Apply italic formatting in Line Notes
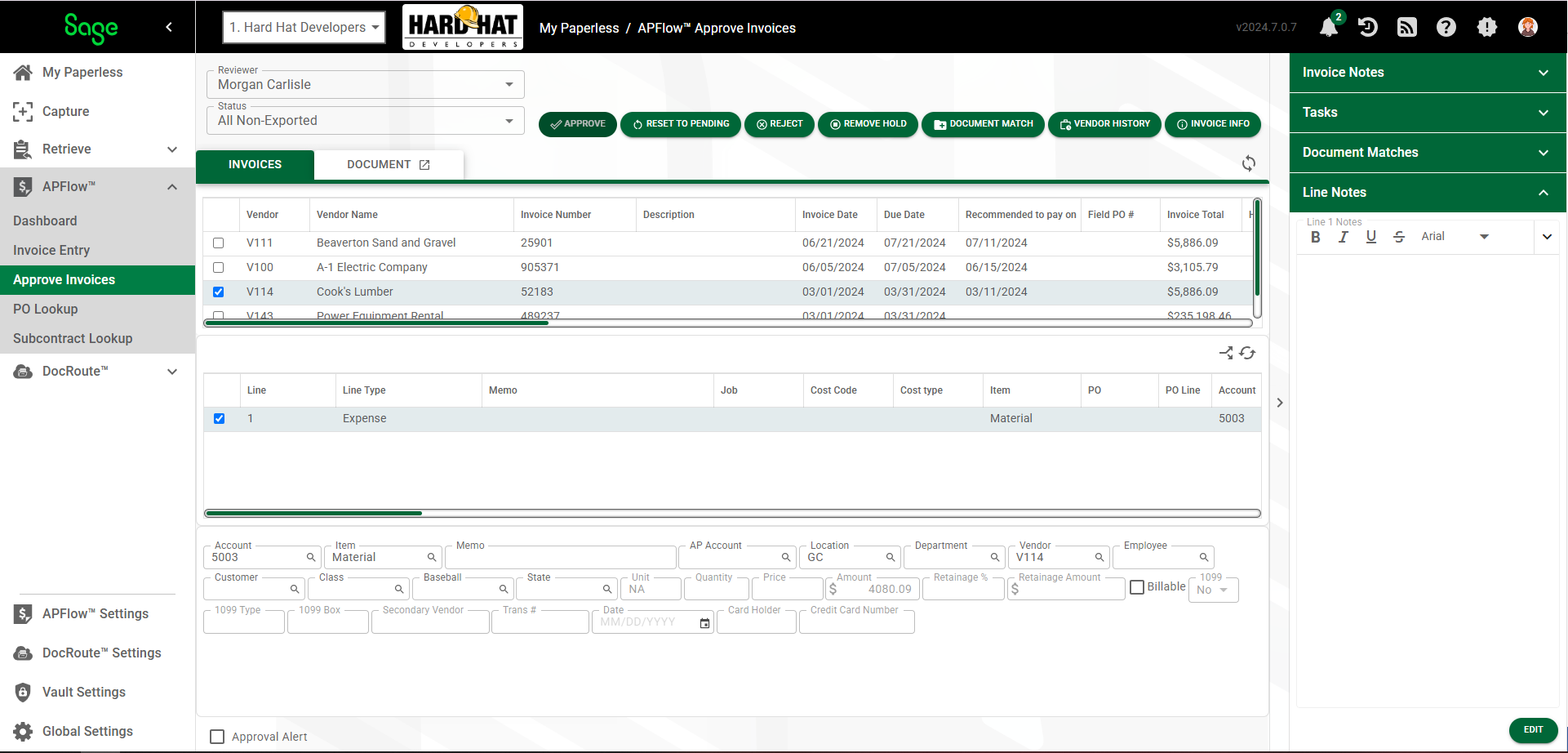The height and width of the screenshot is (753, 1568). 1343,237
